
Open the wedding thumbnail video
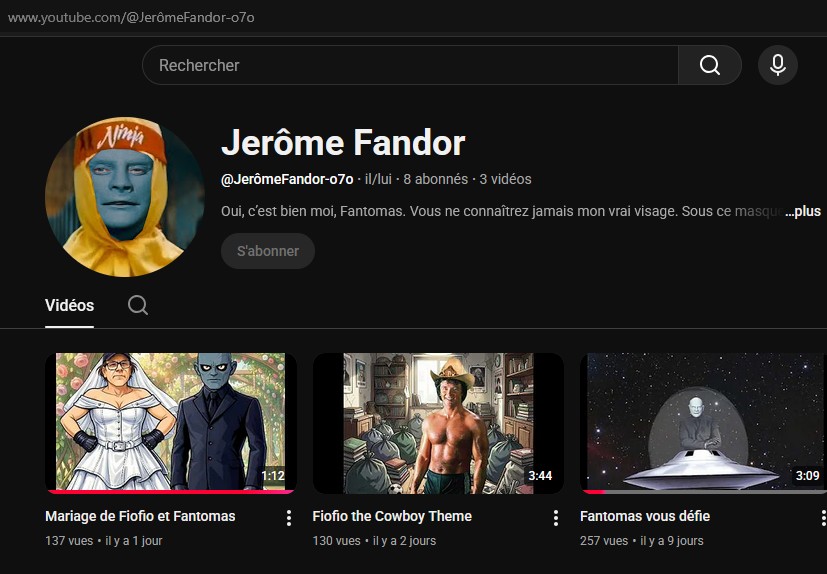pos(170,422)
